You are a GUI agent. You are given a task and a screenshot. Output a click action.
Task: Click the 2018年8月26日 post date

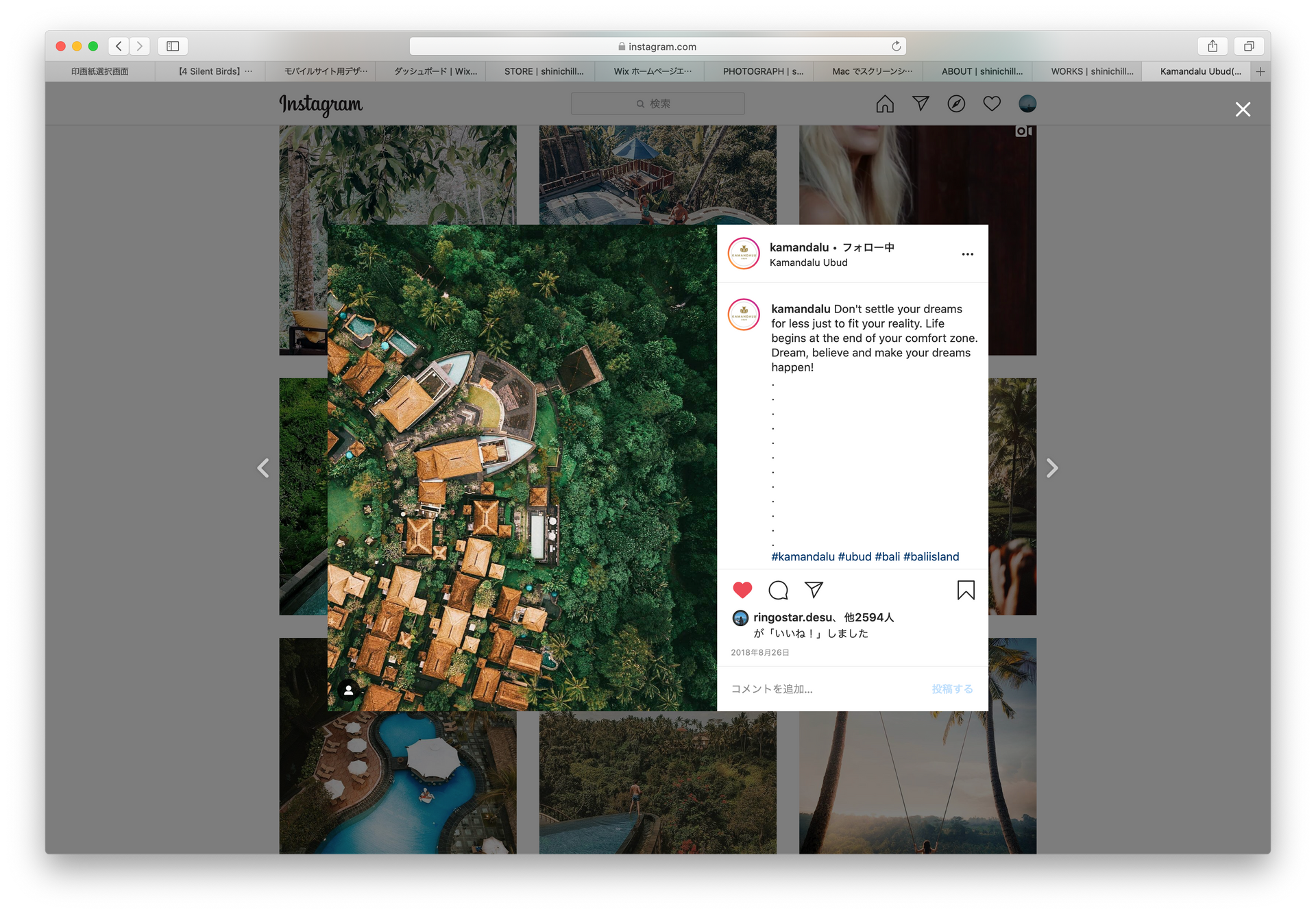point(760,652)
